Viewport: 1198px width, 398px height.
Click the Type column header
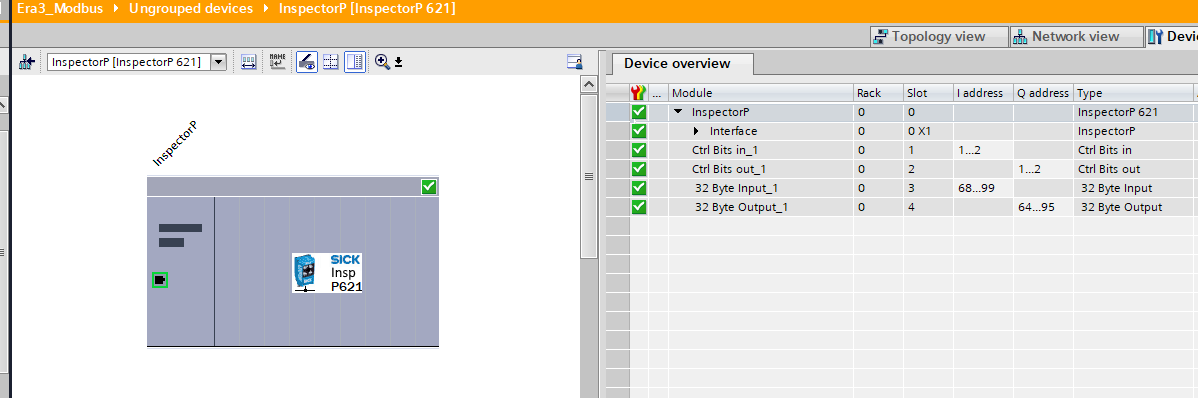[x=1133, y=93]
